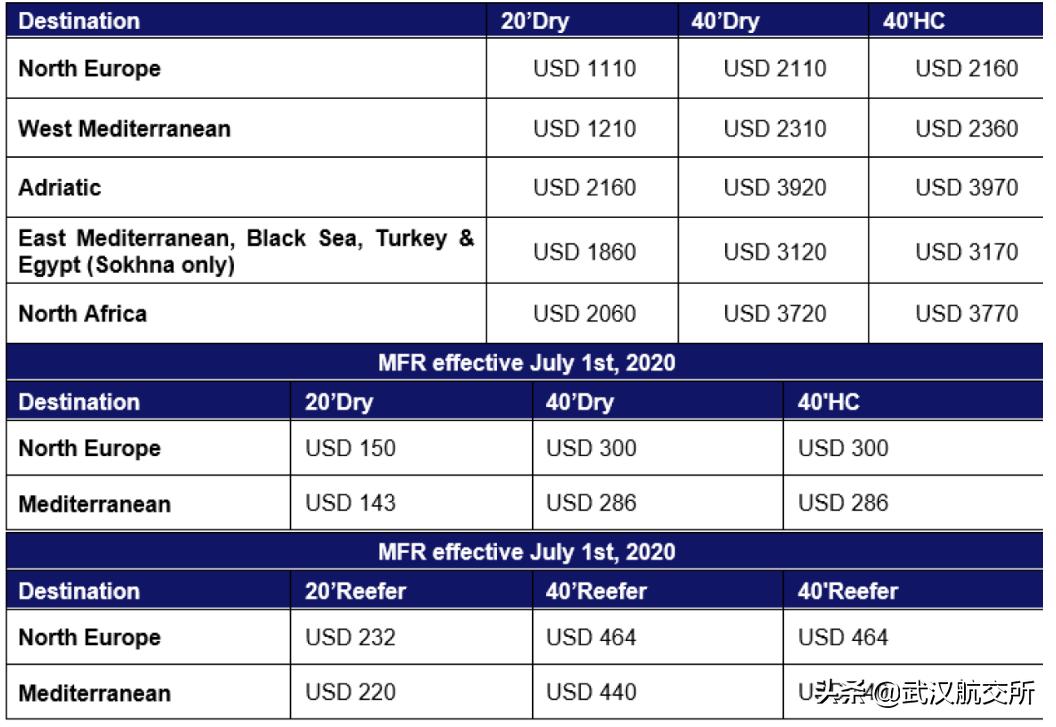Image resolution: width=1056 pixels, height=727 pixels.
Task: Select the USD 150 MFR cell
Action: pyautogui.click(x=350, y=448)
